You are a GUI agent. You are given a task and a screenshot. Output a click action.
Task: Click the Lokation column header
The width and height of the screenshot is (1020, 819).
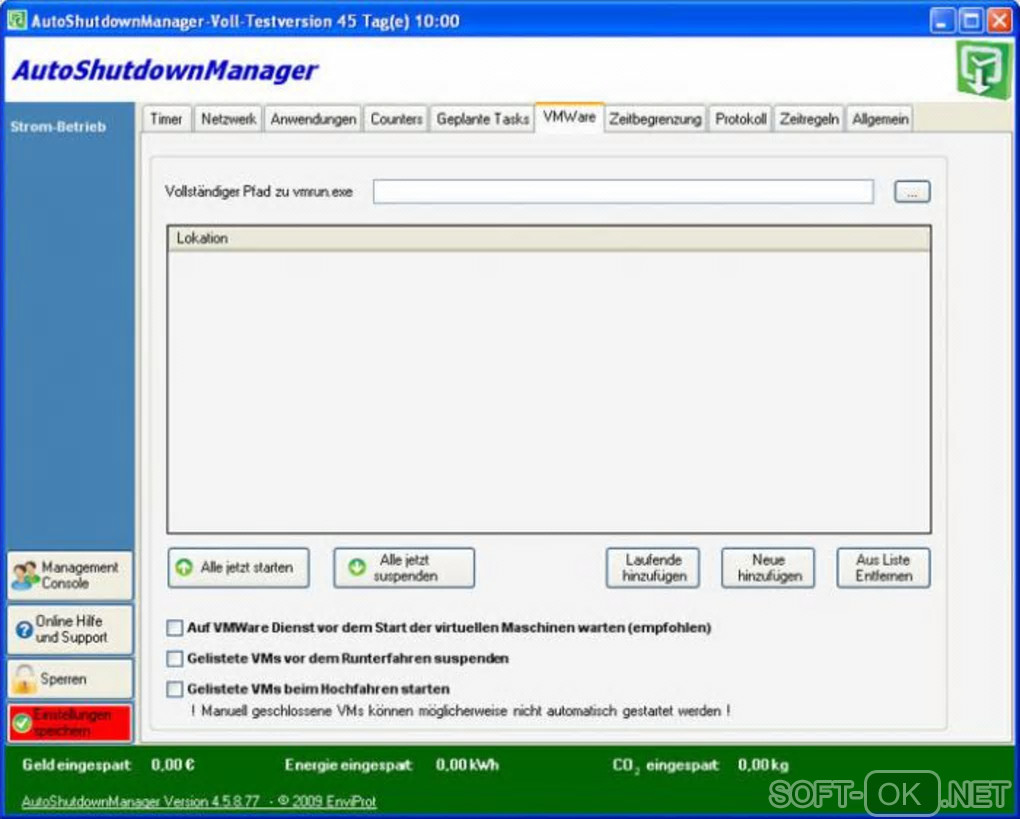(x=549, y=239)
